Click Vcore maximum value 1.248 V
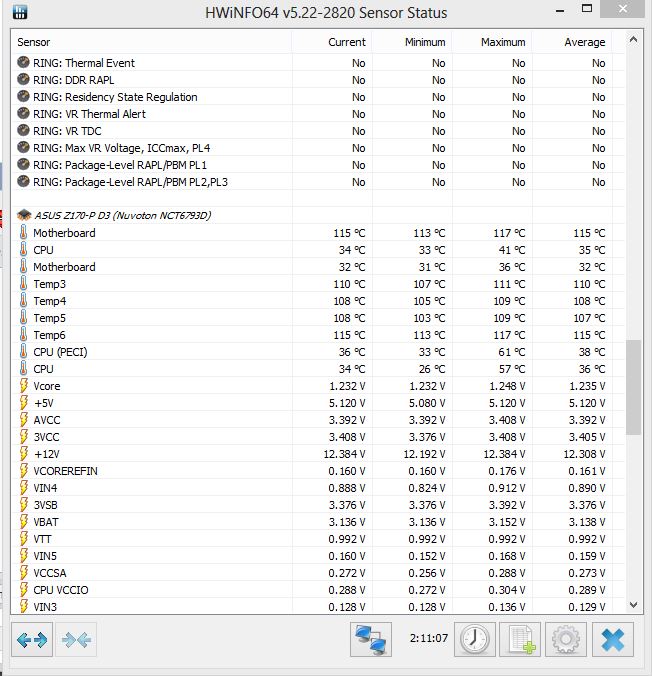This screenshot has height=676, width=652. (x=507, y=386)
